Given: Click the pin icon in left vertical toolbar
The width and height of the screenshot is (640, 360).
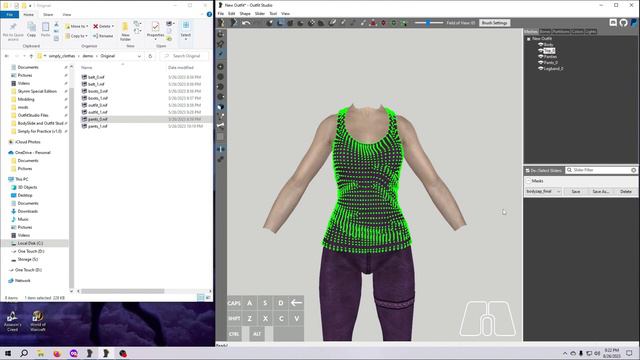Looking at the screenshot, I should [x=220, y=44].
